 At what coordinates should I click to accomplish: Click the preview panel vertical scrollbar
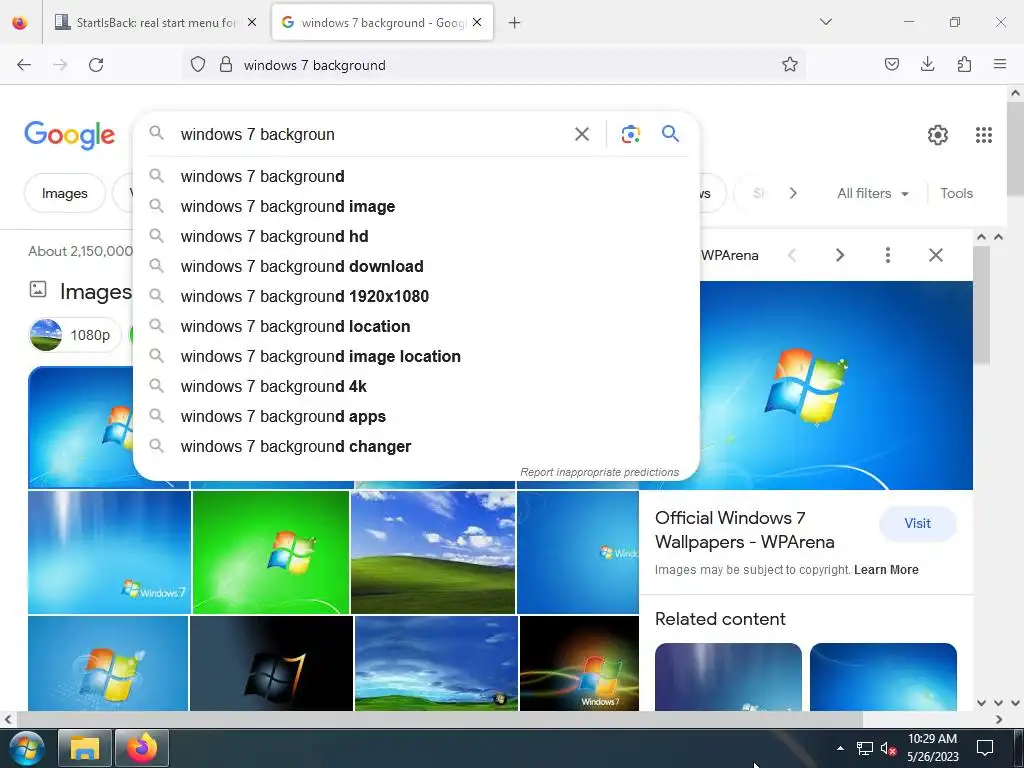[x=982, y=305]
